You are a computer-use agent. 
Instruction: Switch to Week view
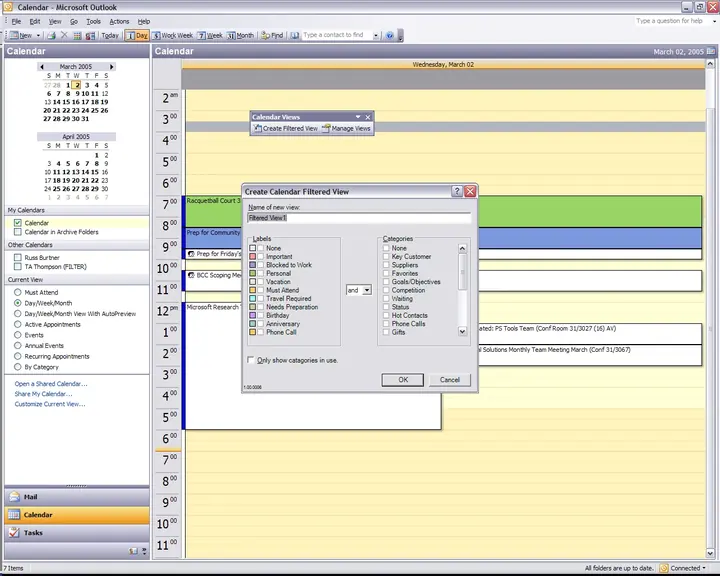pos(210,35)
